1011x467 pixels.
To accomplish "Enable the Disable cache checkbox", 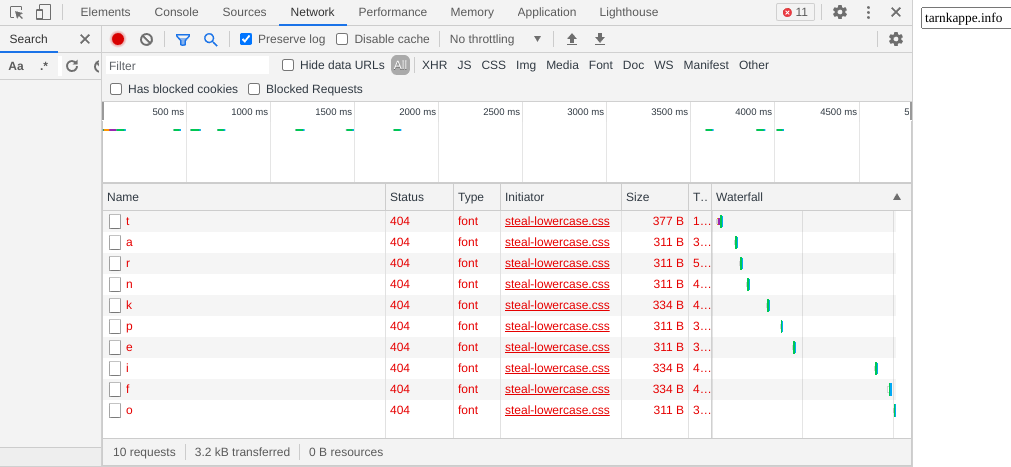I will pos(342,39).
